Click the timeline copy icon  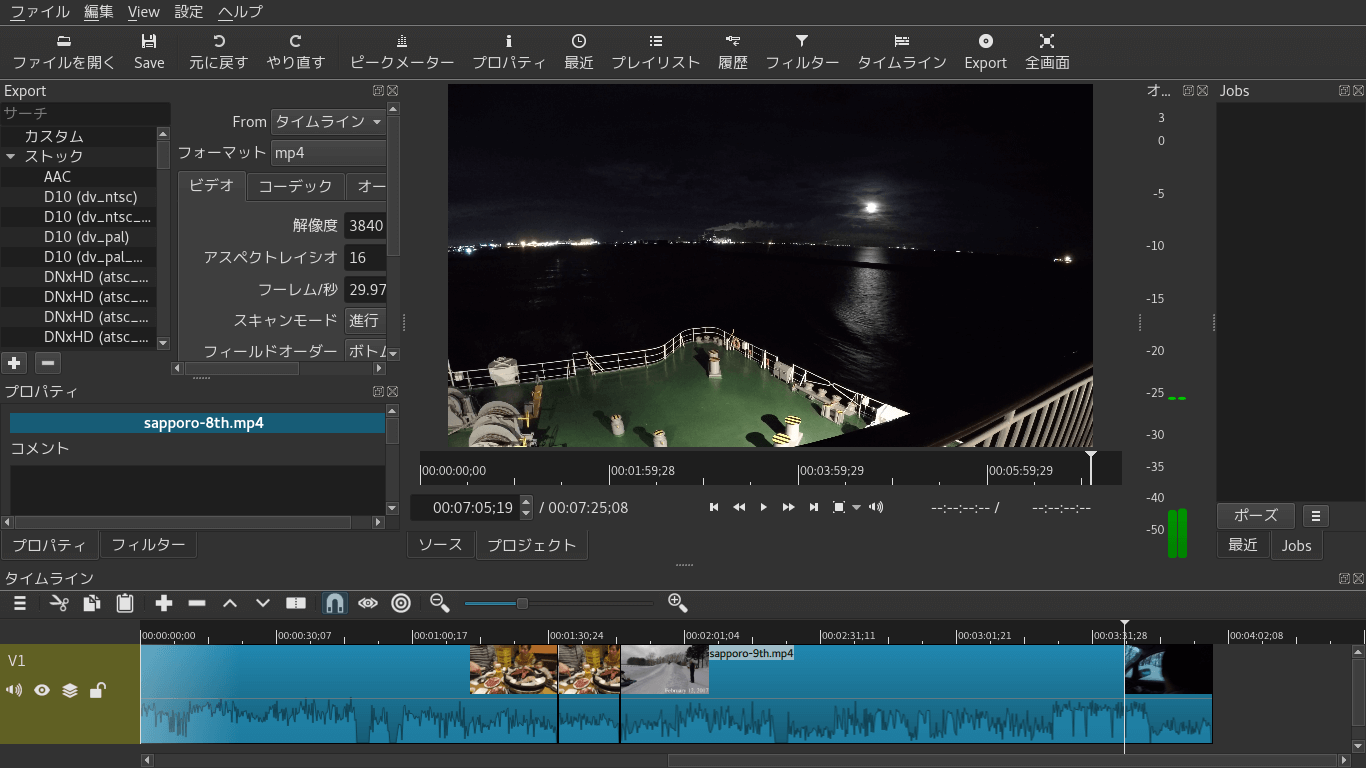[92, 603]
